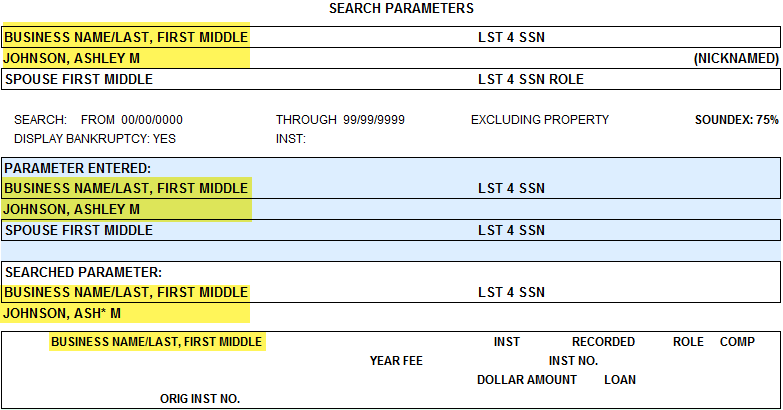Select the top JOHNSON, ASHLEY M name entry
The image size is (783, 410).
(72, 58)
